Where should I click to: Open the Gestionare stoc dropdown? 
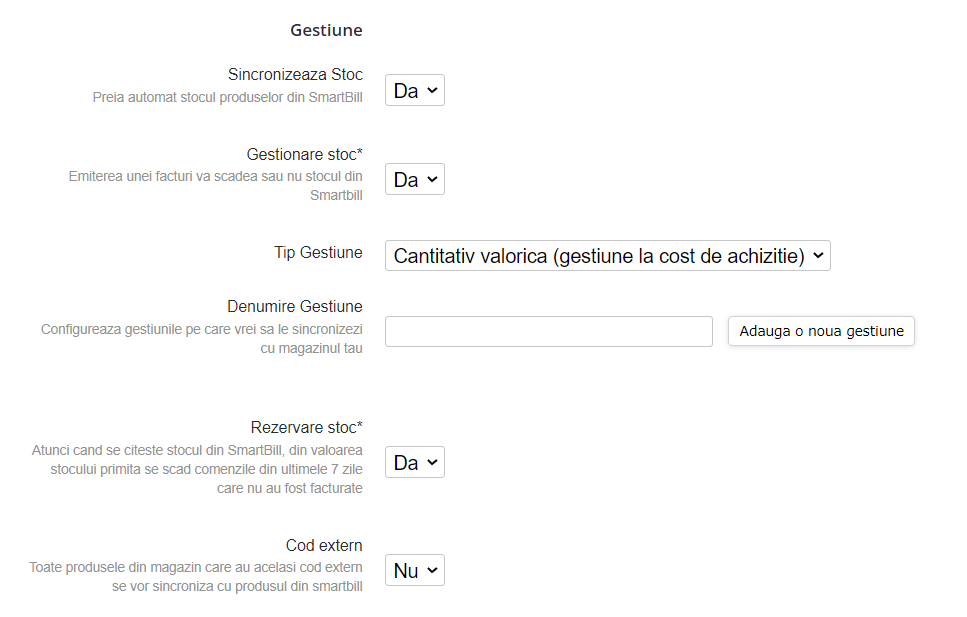coord(414,179)
